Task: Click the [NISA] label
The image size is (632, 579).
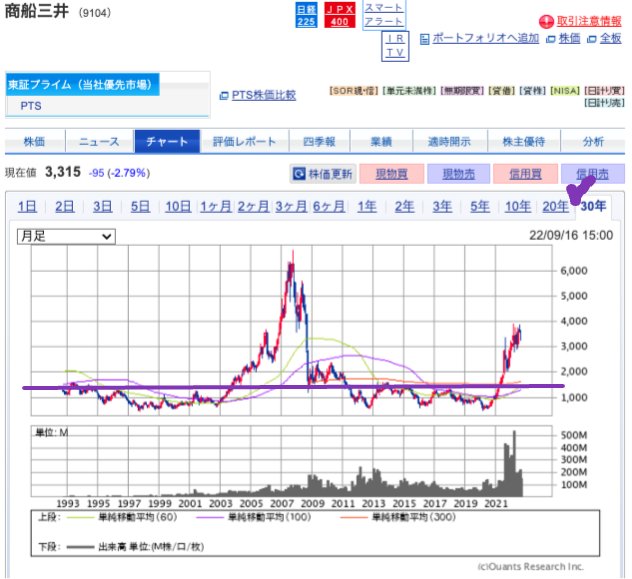Action: [x=565, y=91]
